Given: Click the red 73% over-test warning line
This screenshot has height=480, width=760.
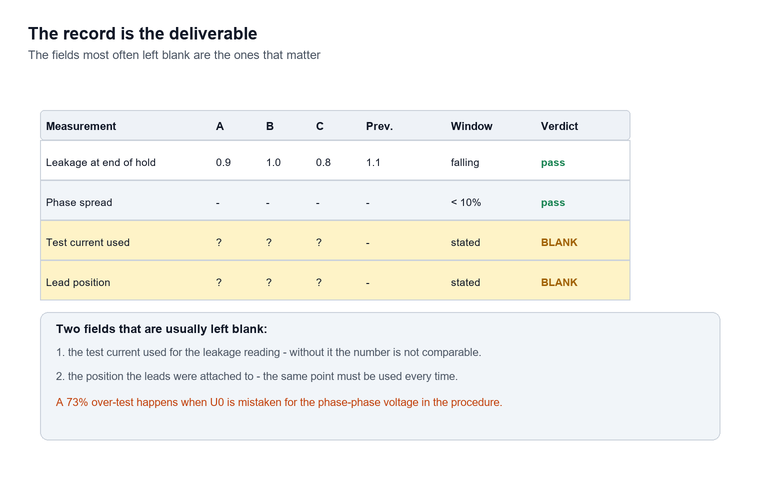Looking at the screenshot, I should tap(279, 402).
